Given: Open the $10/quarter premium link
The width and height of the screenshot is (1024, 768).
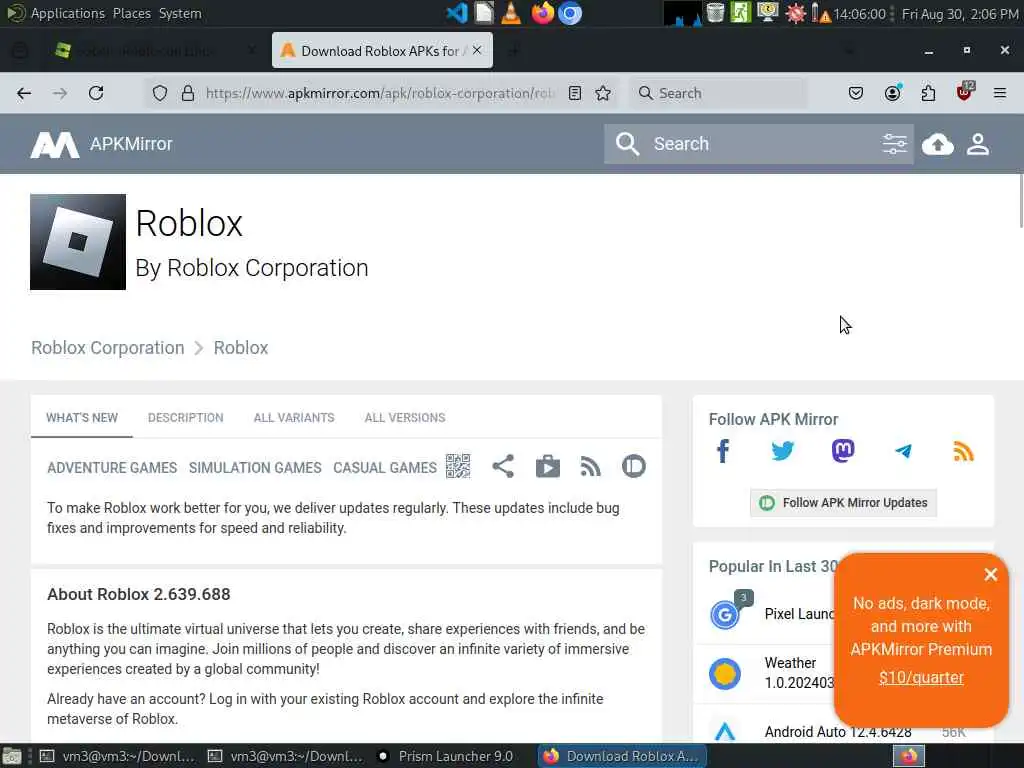Looking at the screenshot, I should (x=921, y=678).
